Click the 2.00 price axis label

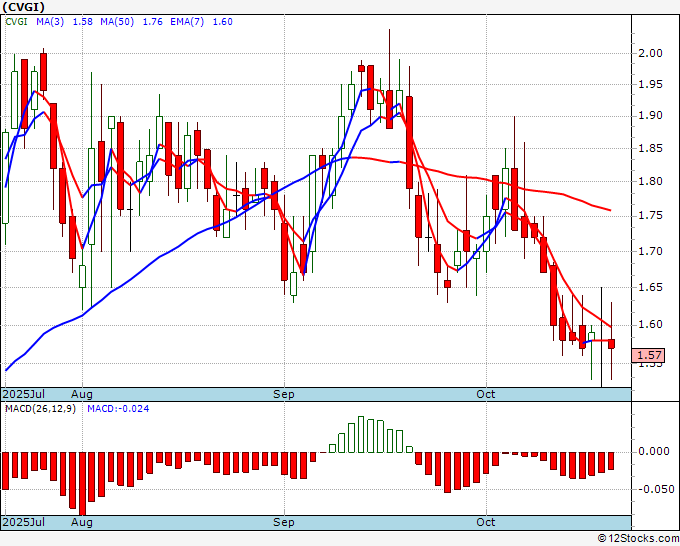[x=651, y=53]
